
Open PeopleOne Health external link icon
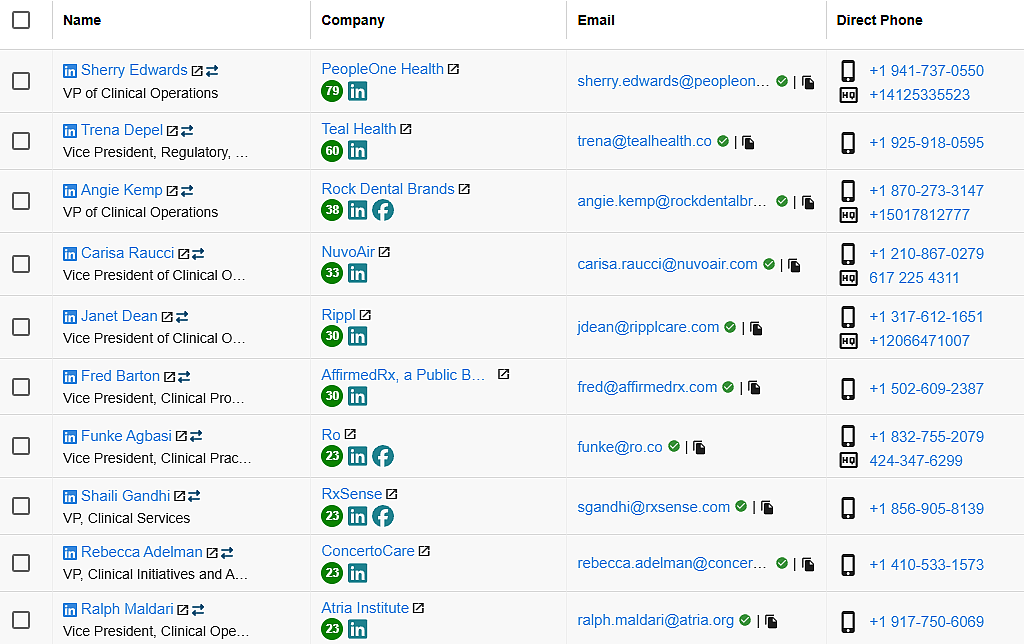453,69
